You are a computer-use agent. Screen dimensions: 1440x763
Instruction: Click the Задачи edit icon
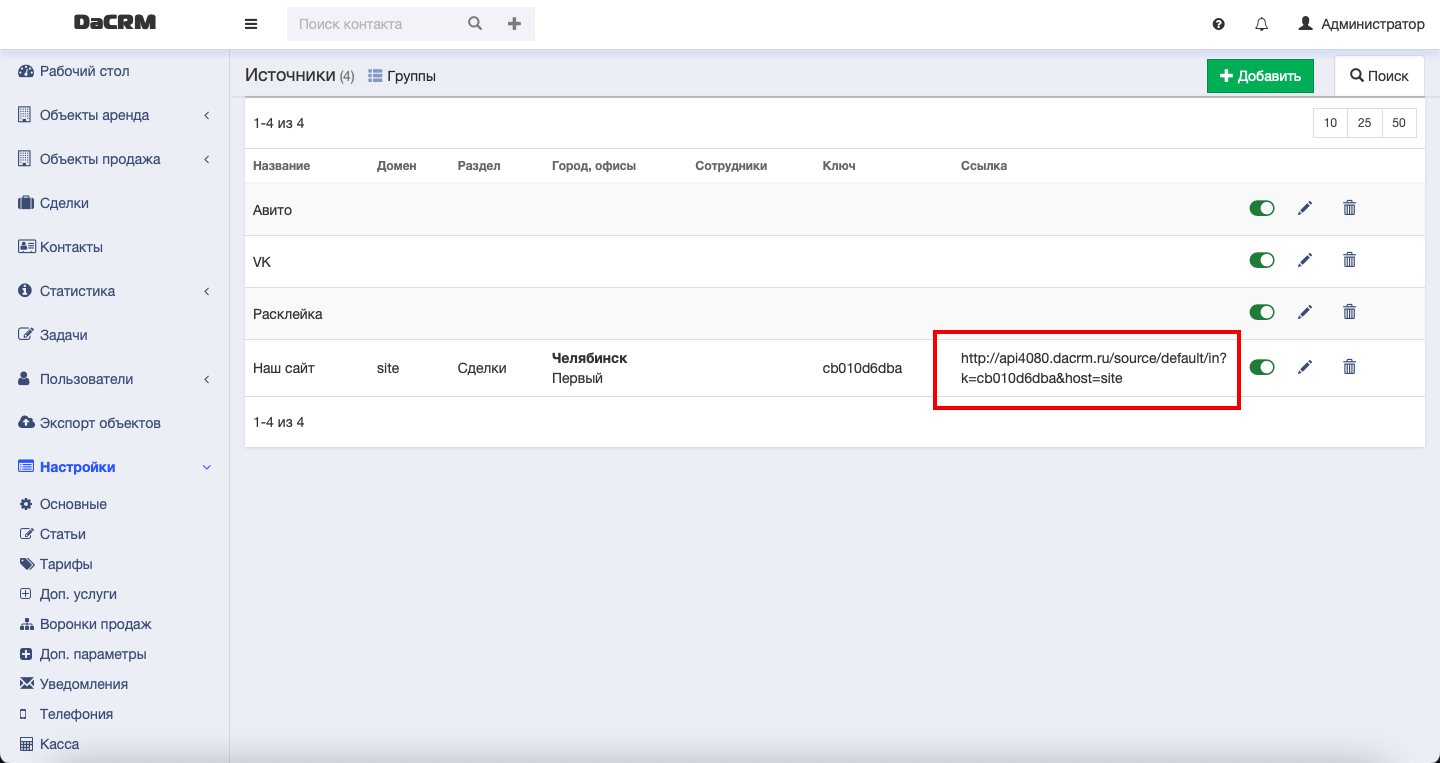pyautogui.click(x=26, y=335)
